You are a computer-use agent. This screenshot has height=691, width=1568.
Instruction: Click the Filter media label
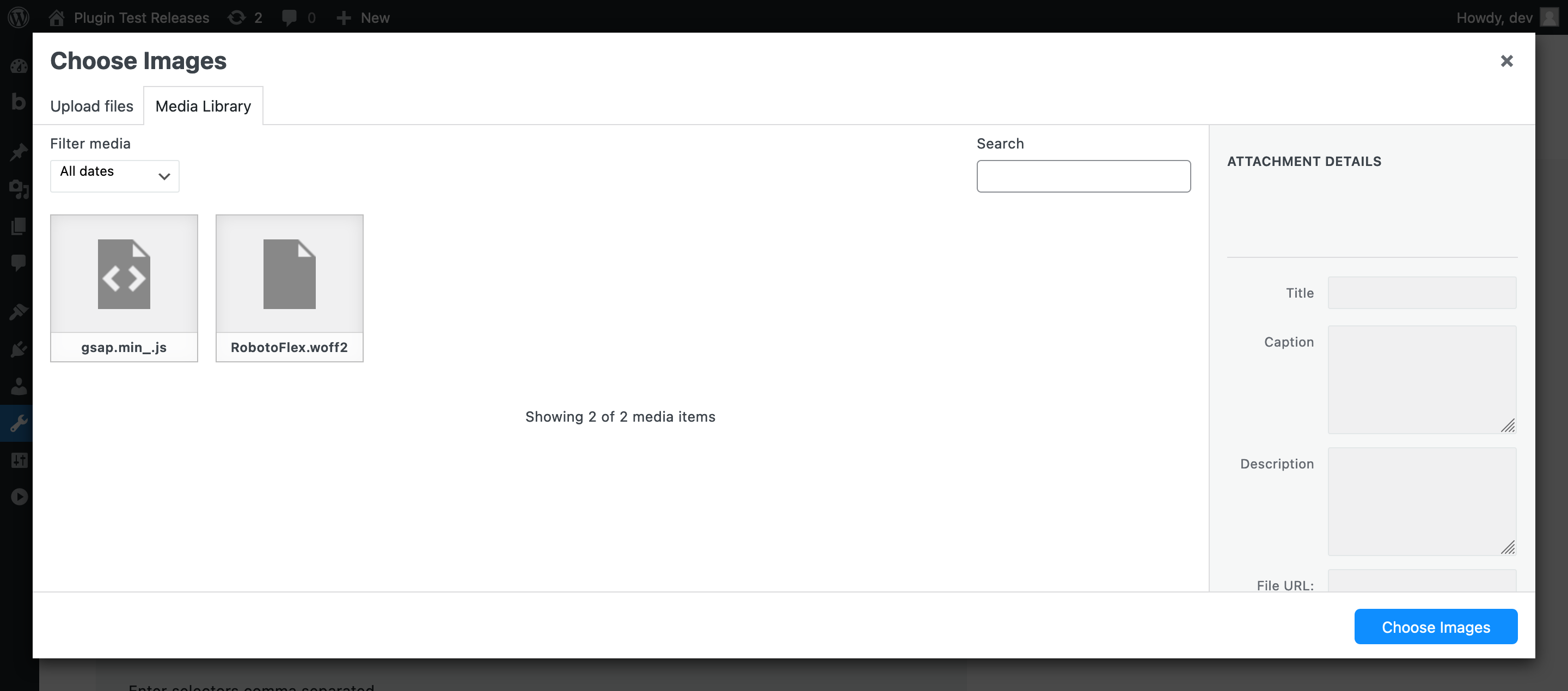click(x=90, y=144)
